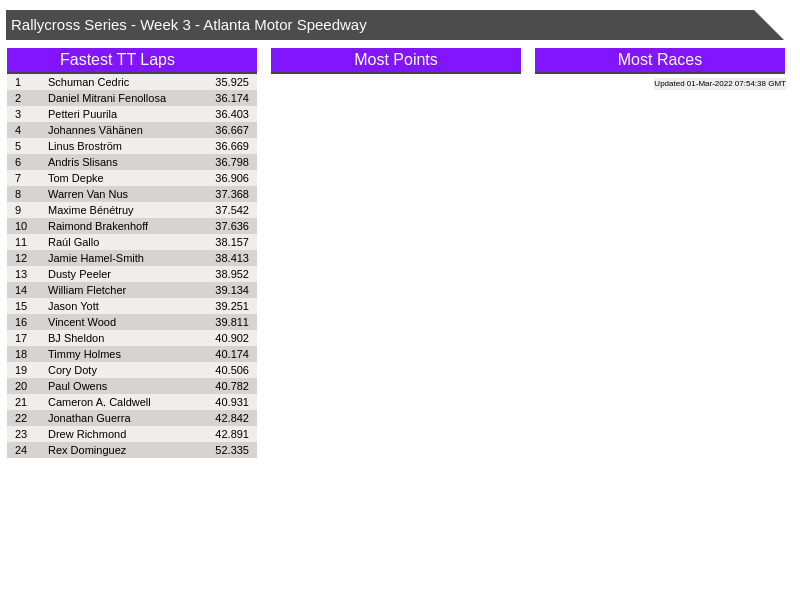Click Vincent Wood's name

point(82,322)
